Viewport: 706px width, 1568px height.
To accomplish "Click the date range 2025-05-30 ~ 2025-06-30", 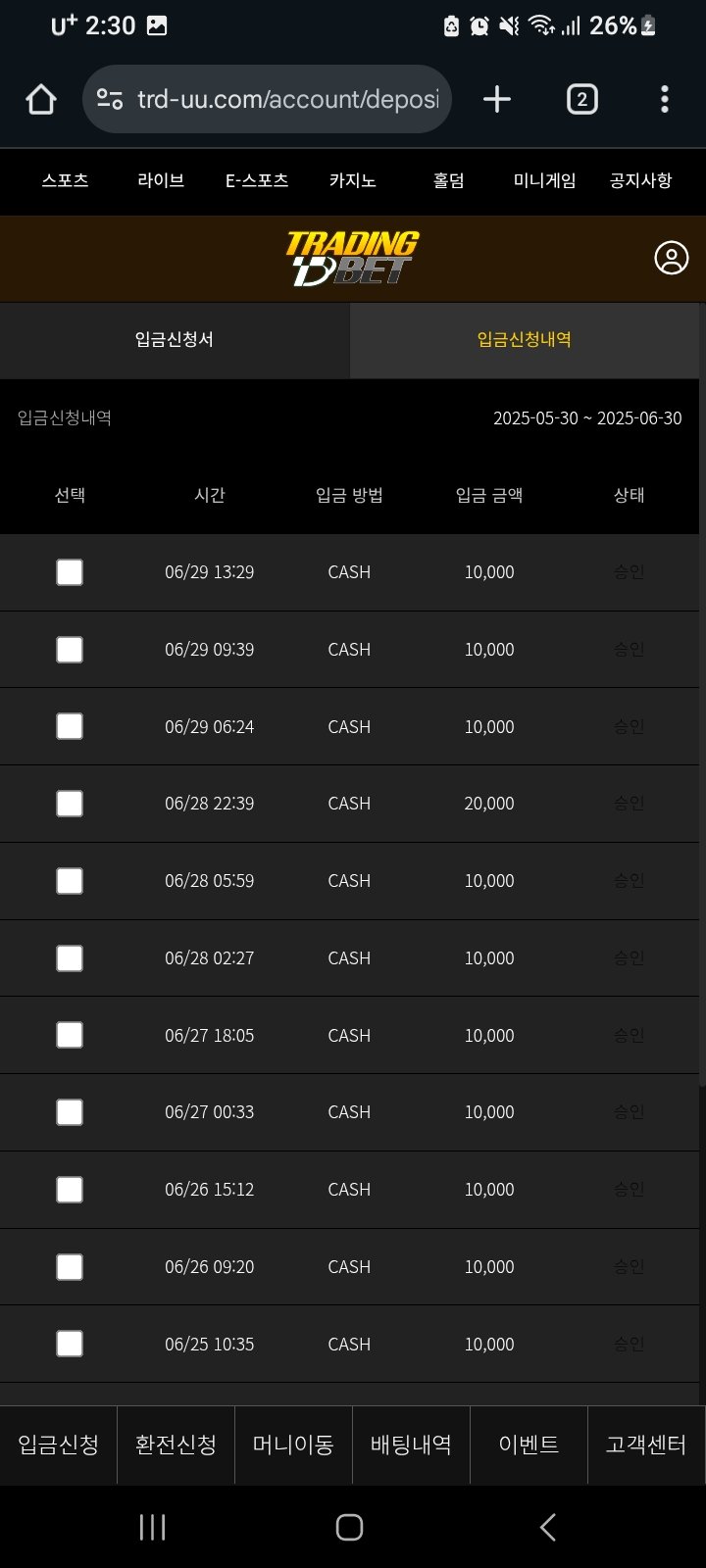I will click(x=586, y=418).
